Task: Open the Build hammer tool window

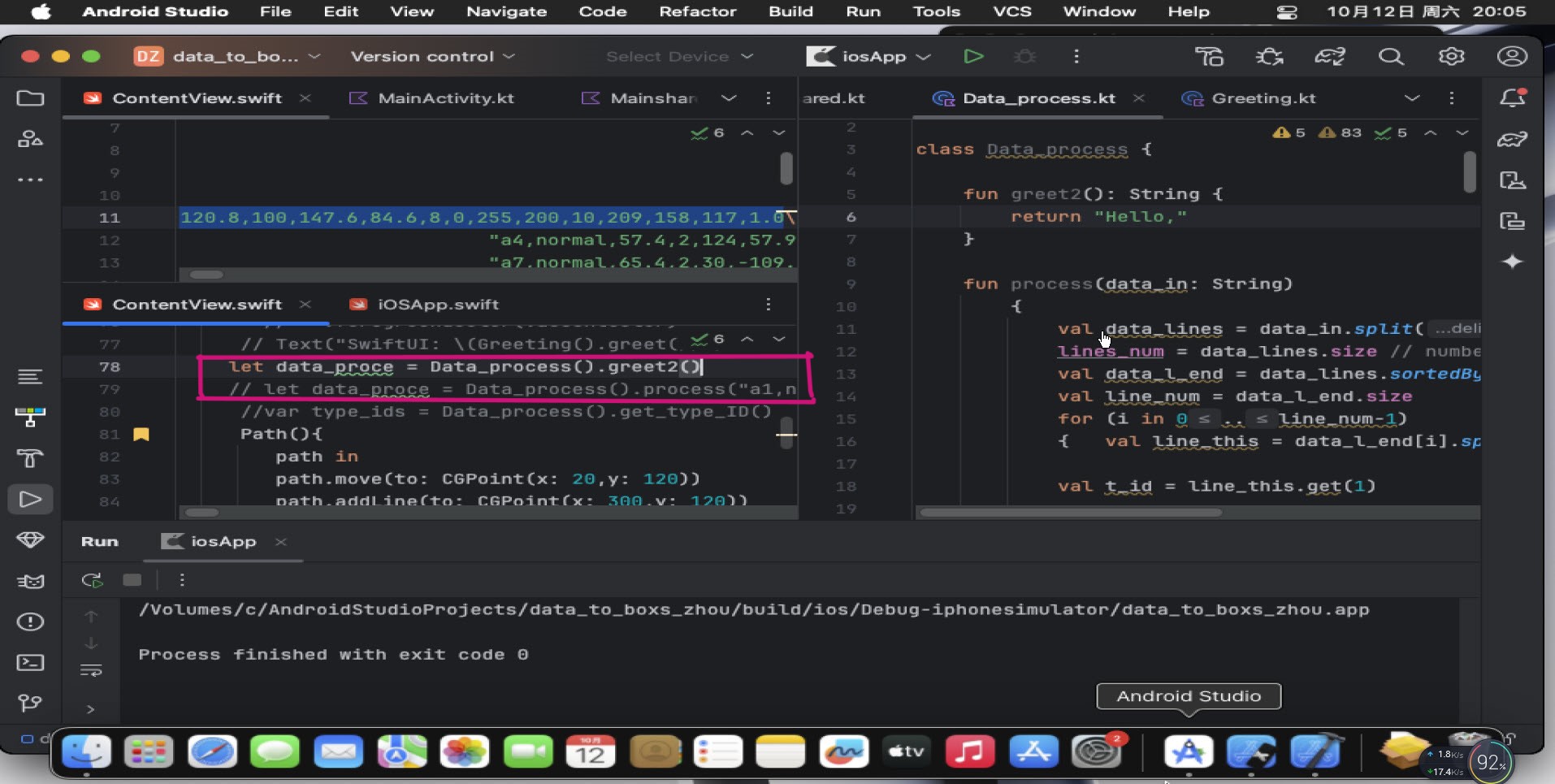Action: pos(30,458)
